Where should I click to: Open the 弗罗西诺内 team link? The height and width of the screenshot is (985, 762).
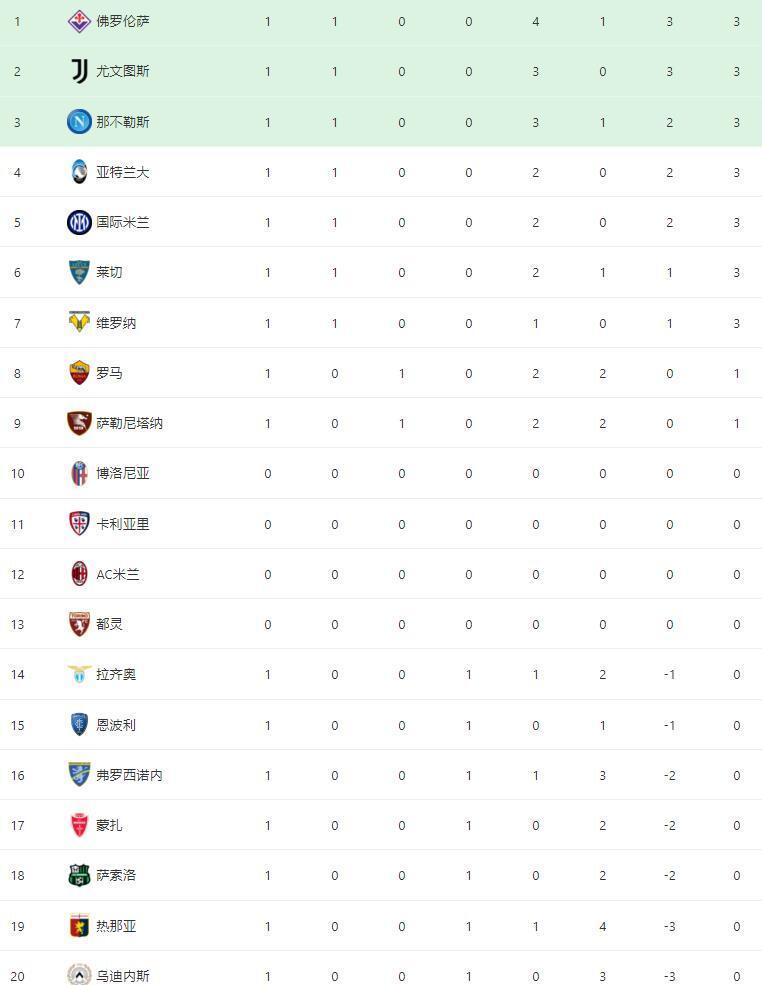tap(129, 775)
